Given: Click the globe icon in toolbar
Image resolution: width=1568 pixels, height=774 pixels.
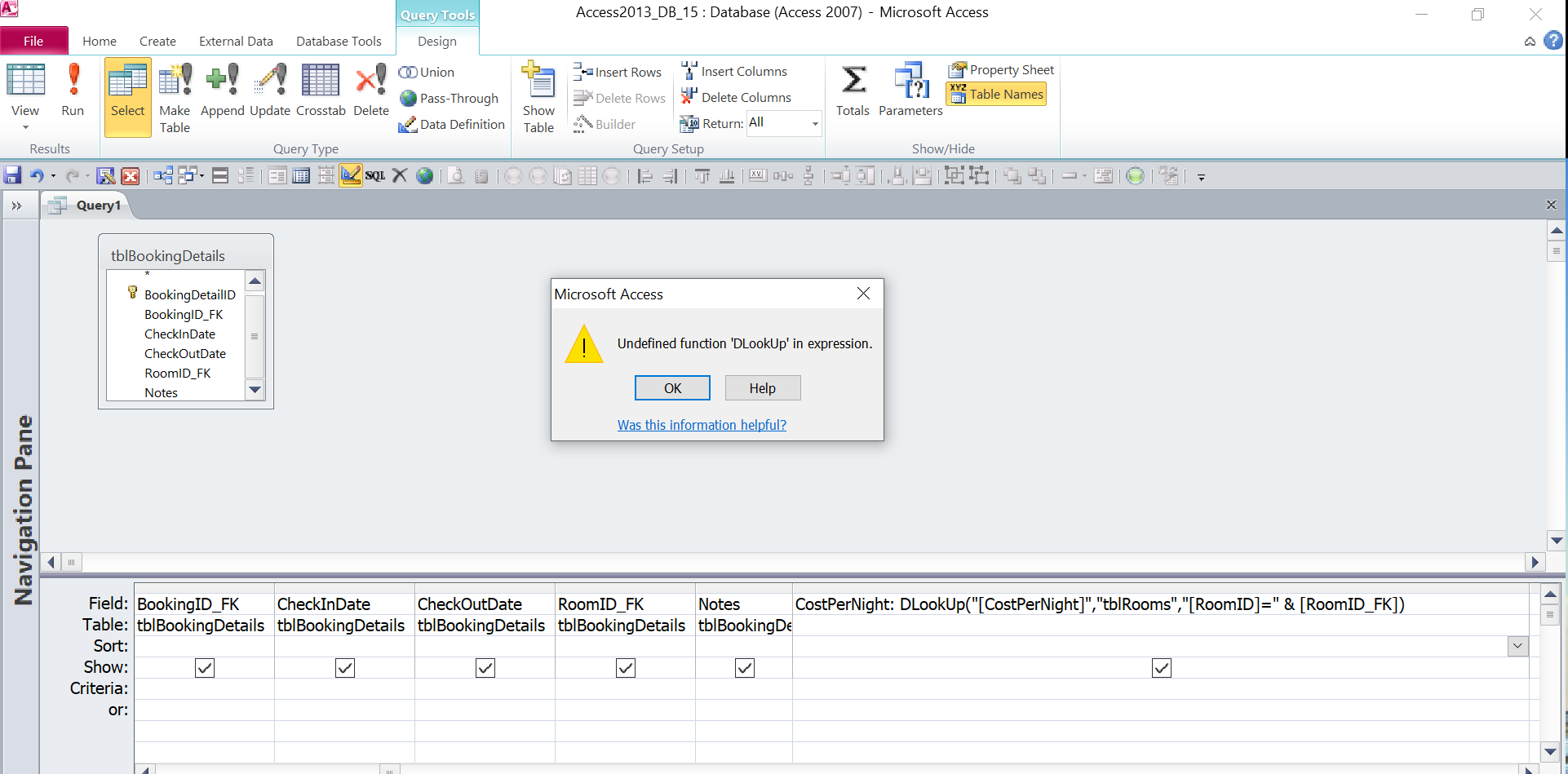Looking at the screenshot, I should pyautogui.click(x=424, y=175).
